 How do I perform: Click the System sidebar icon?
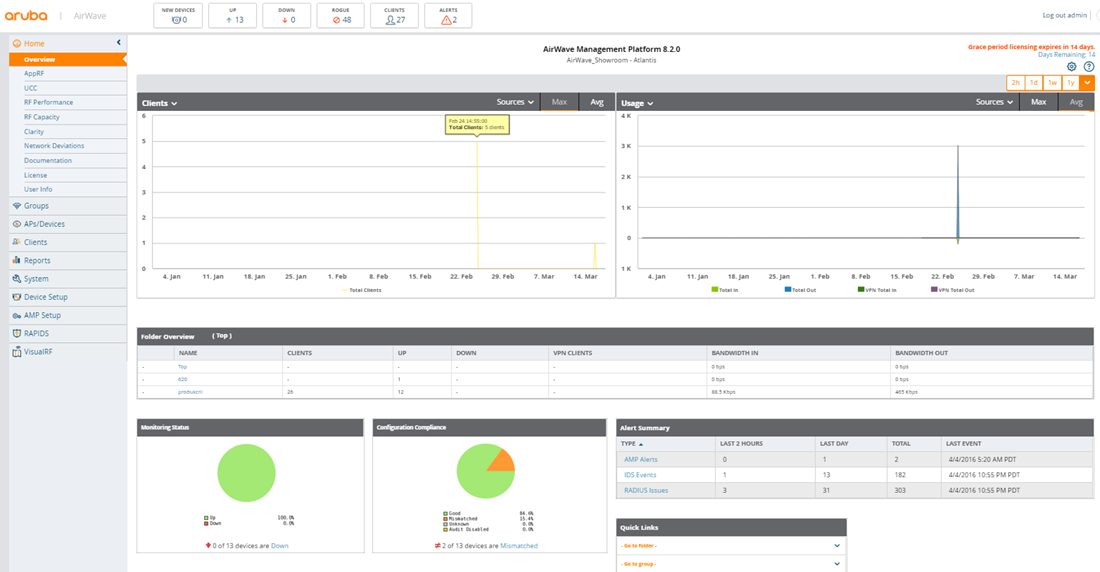pyautogui.click(x=17, y=279)
